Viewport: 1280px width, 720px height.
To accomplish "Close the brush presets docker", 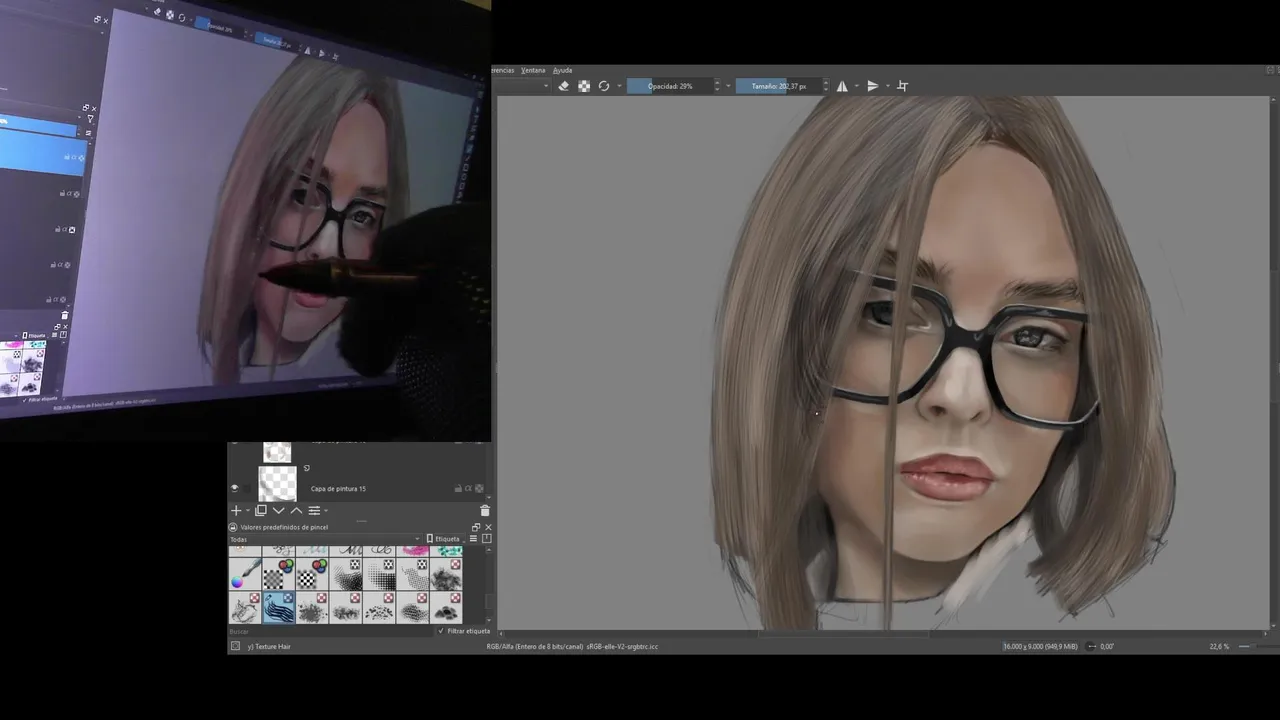I will pyautogui.click(x=488, y=527).
